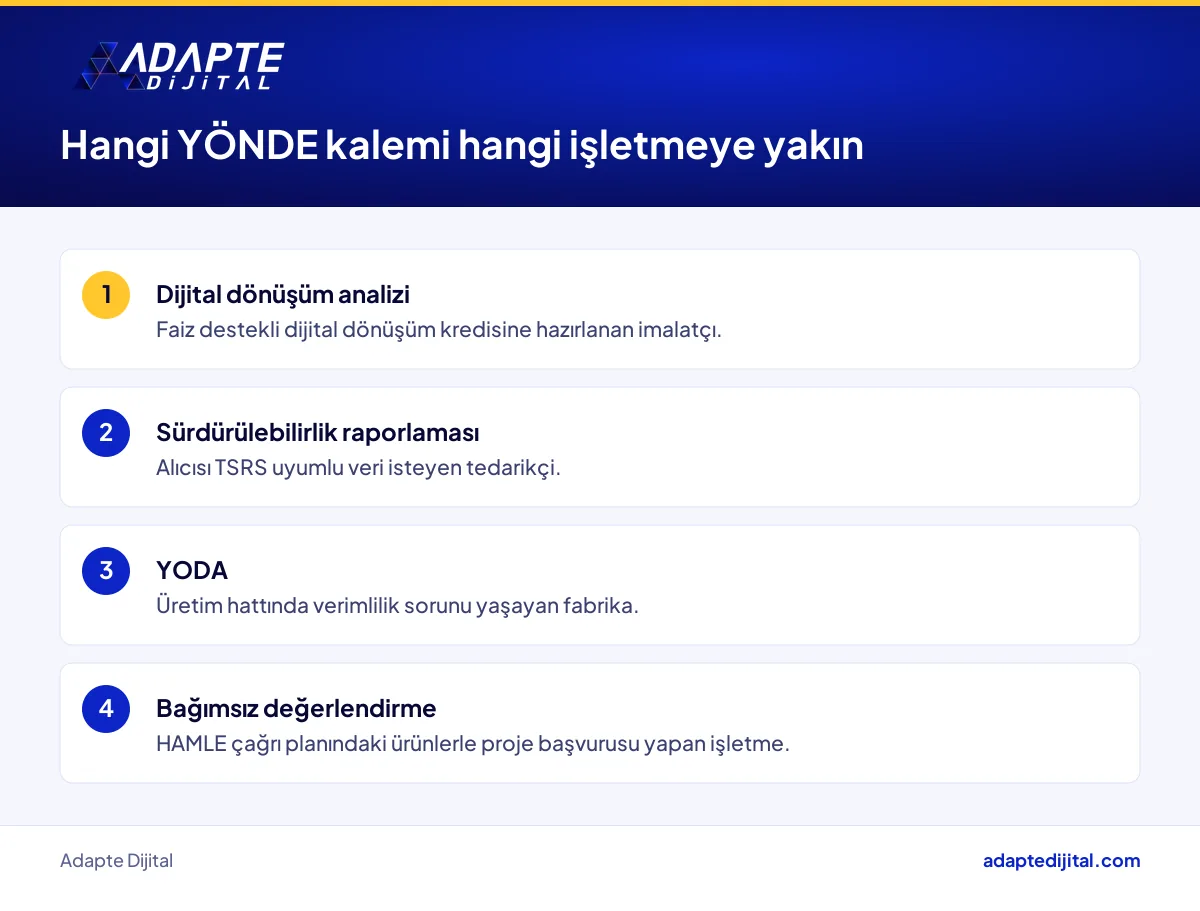
Task: Open the adaptedijital.com link
Action: (x=1062, y=861)
